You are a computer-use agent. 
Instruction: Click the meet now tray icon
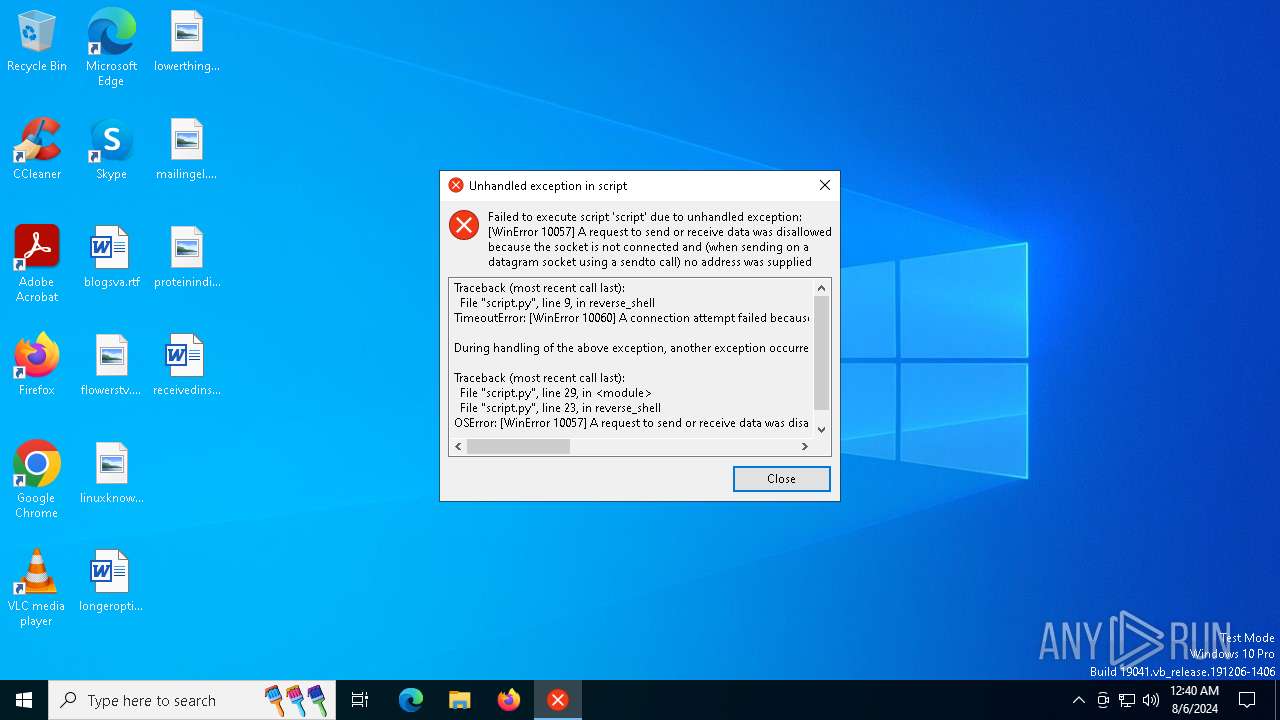pyautogui.click(x=1103, y=700)
